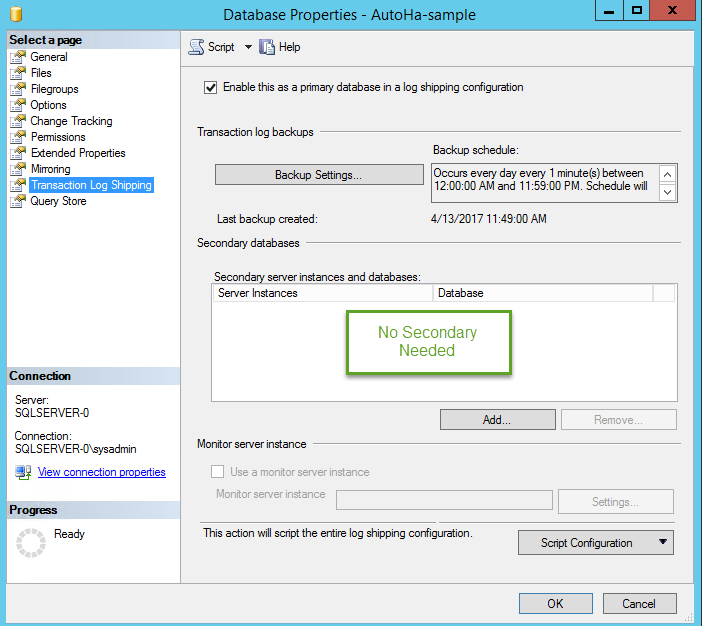Open Backup Settings dialog
Image resolution: width=702 pixels, height=626 pixels.
click(x=319, y=175)
